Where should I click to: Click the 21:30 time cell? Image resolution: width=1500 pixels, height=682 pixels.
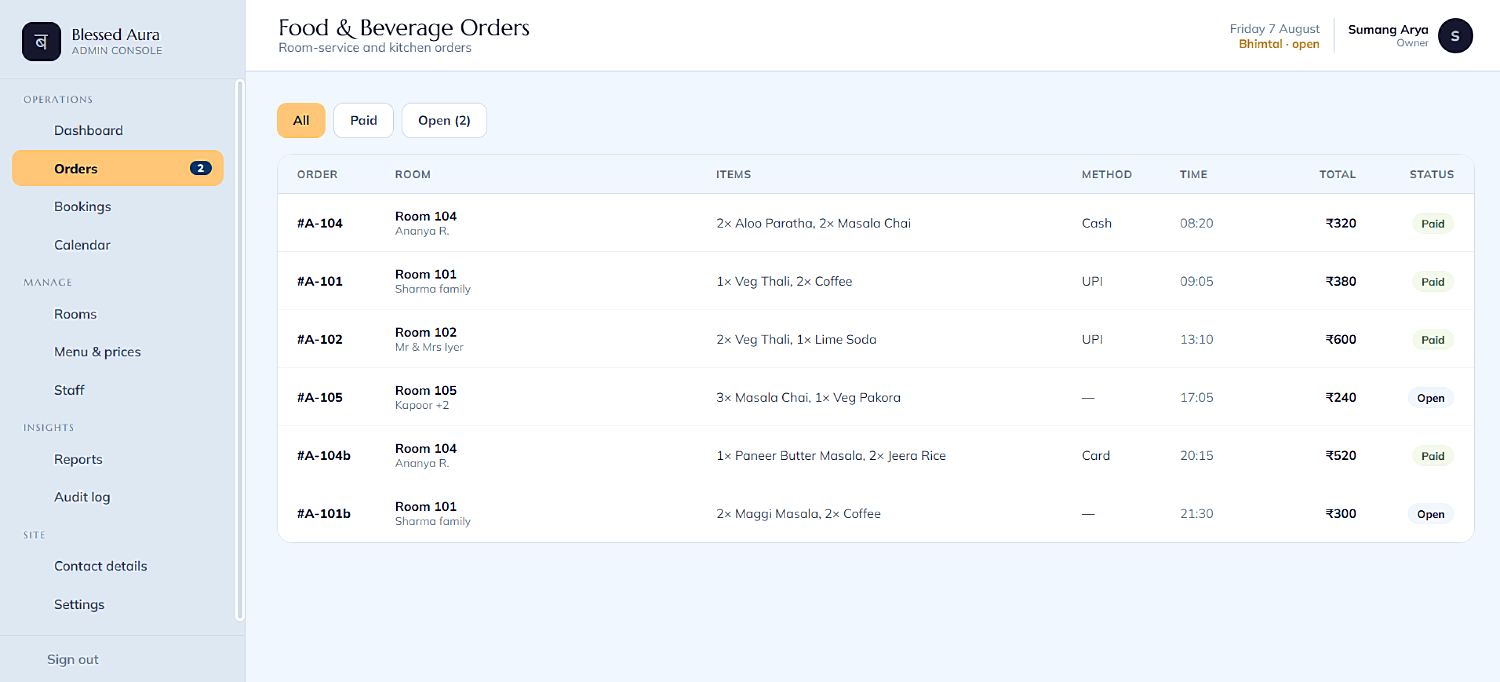point(1197,514)
